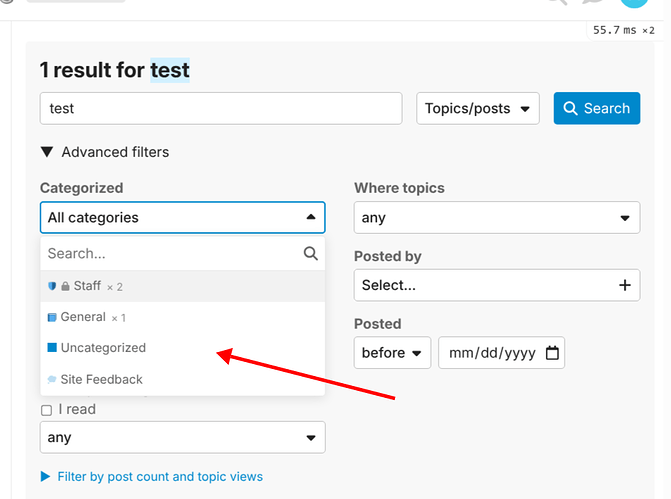Viewport: 671px width, 499px height.
Task: Click the Staff category shield badge icon
Action: point(52,286)
